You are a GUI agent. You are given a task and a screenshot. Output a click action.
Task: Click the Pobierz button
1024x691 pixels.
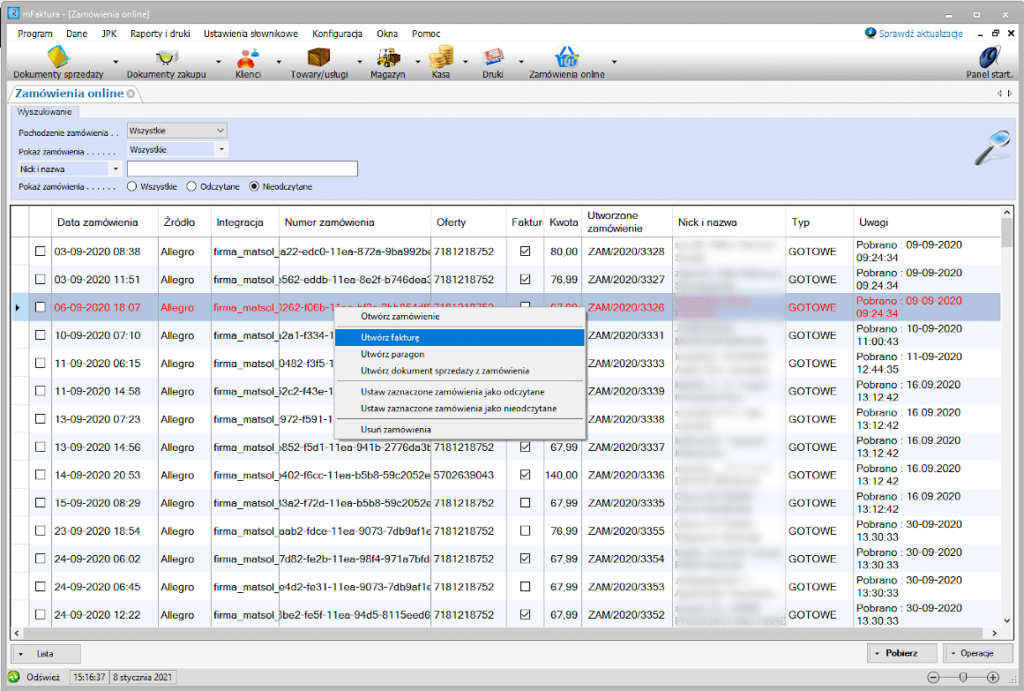click(901, 653)
